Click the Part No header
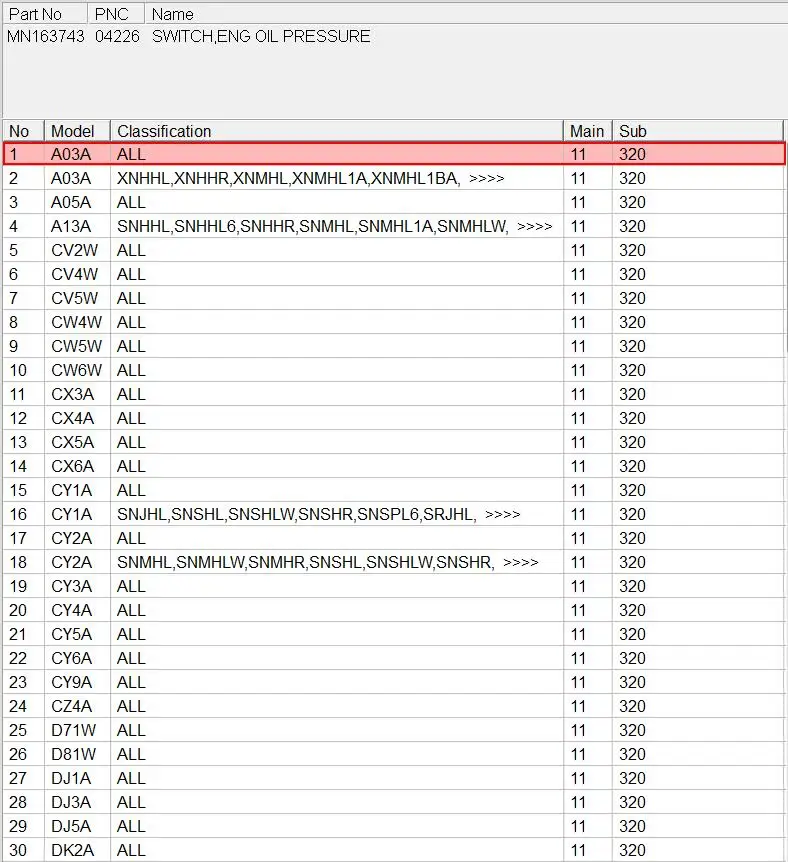788x862 pixels. coord(45,14)
